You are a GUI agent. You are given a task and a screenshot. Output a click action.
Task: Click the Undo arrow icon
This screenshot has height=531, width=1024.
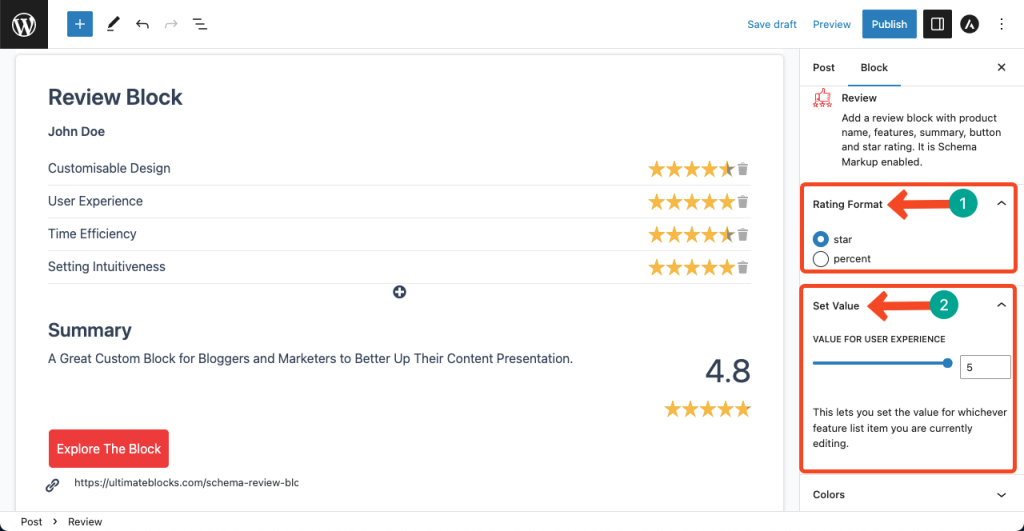coord(142,24)
